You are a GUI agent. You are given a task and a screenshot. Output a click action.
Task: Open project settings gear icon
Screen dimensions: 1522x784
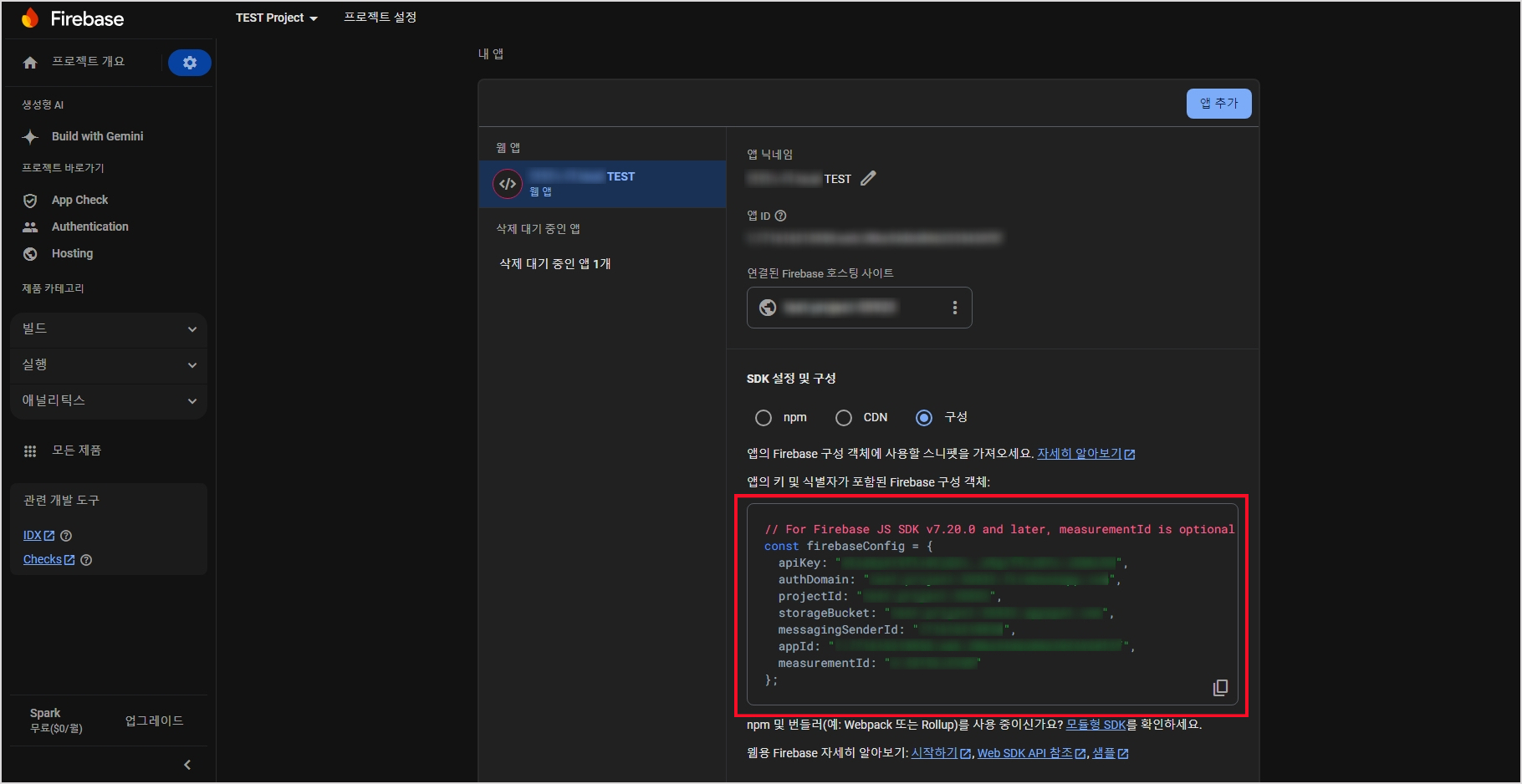pos(190,63)
